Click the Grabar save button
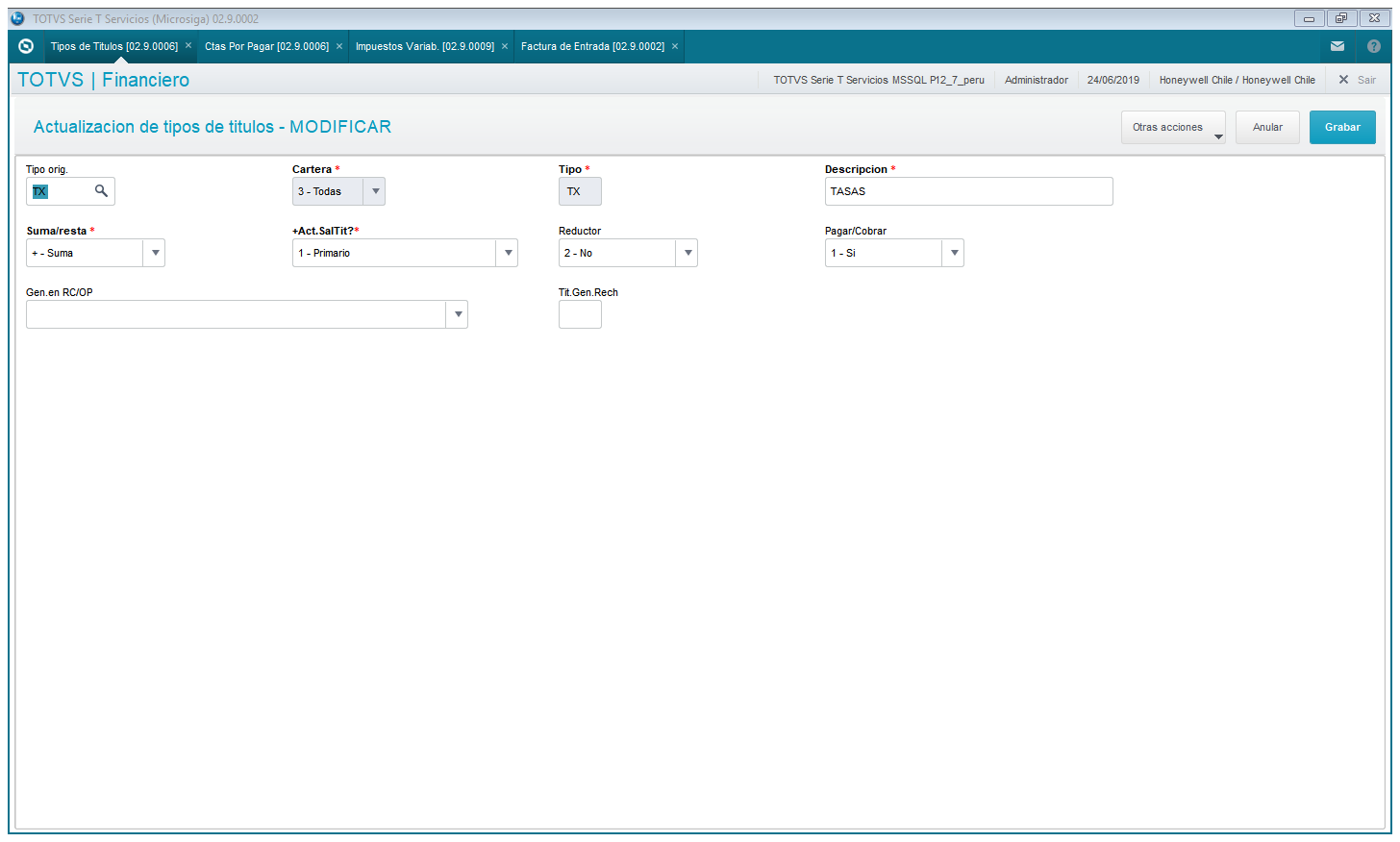This screenshot has width=1400, height=842. coord(1342,127)
